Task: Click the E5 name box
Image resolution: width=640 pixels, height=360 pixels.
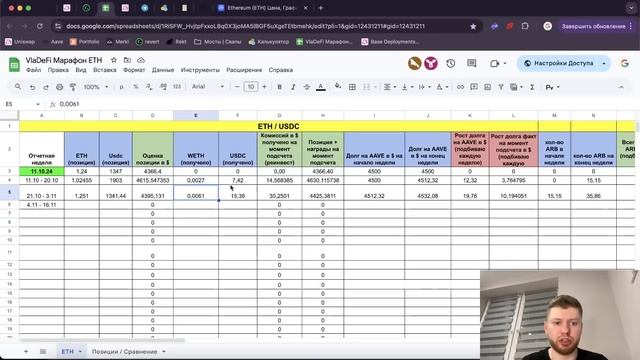Action: [x=22, y=104]
